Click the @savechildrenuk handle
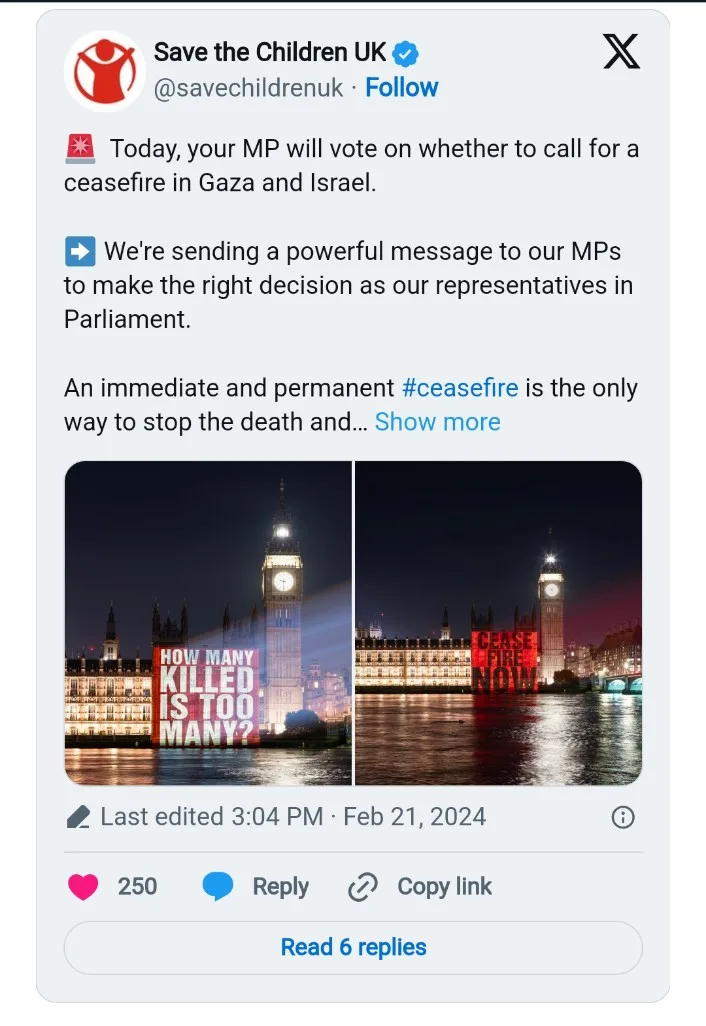Image resolution: width=706 pixels, height=1026 pixels. pos(248,88)
